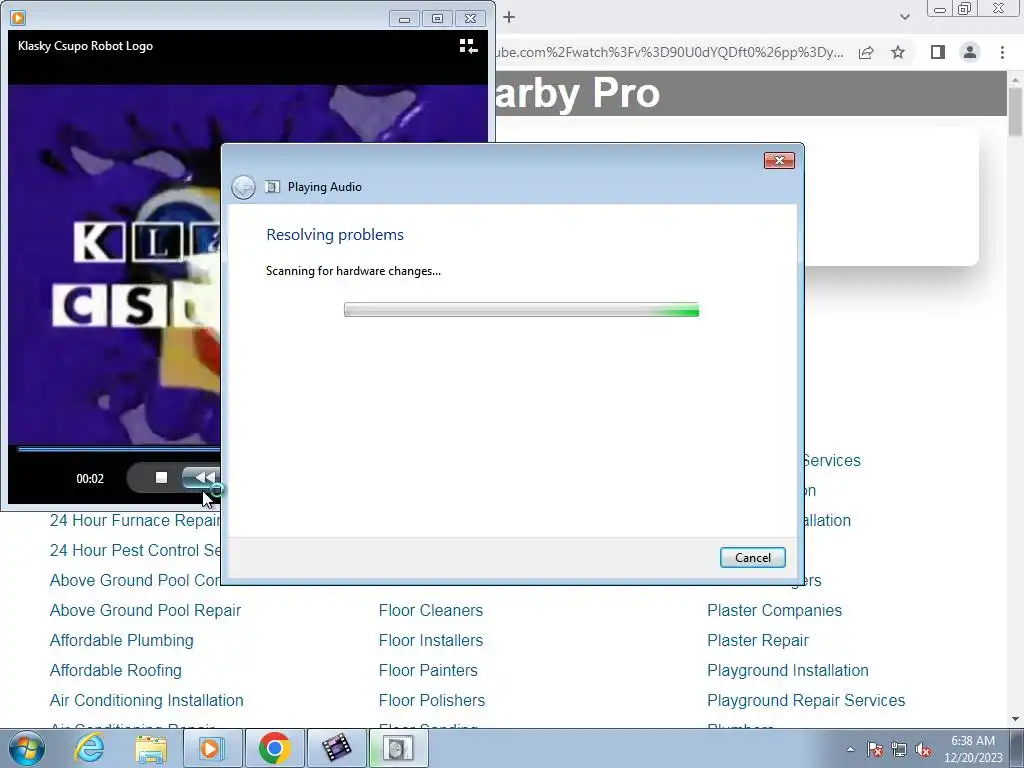The width and height of the screenshot is (1024, 768).
Task: Open muted volume tray icon
Action: point(923,750)
